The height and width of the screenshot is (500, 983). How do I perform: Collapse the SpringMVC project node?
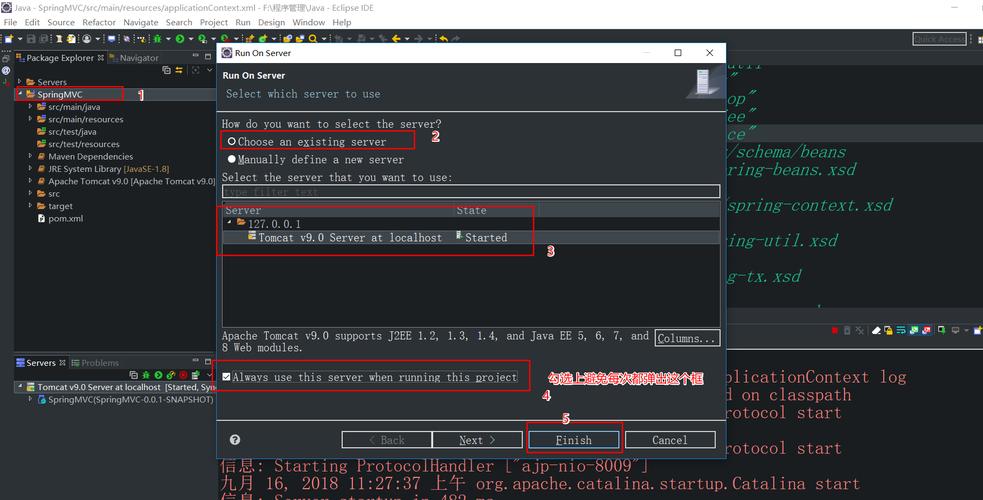[20, 93]
